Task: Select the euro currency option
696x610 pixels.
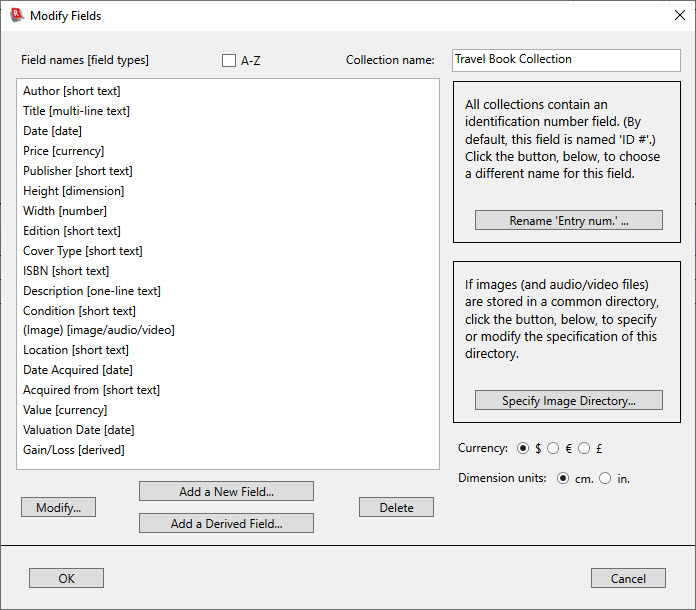Action: coord(553,448)
